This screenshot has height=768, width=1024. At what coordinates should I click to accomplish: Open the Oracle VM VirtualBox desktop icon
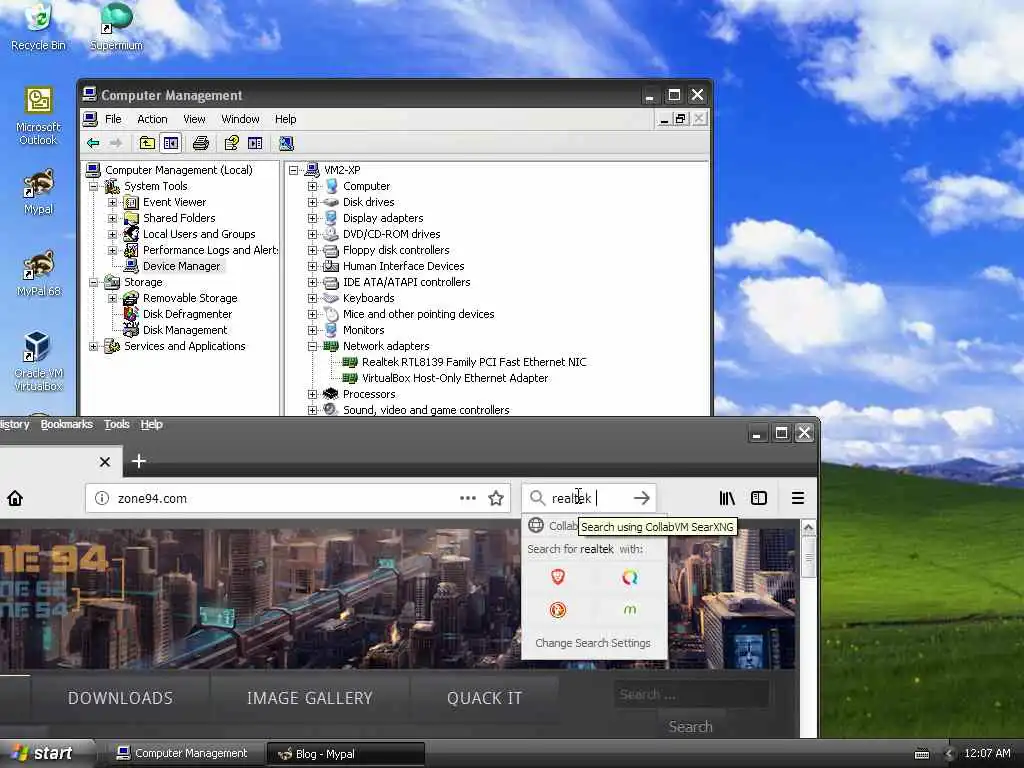[38, 361]
